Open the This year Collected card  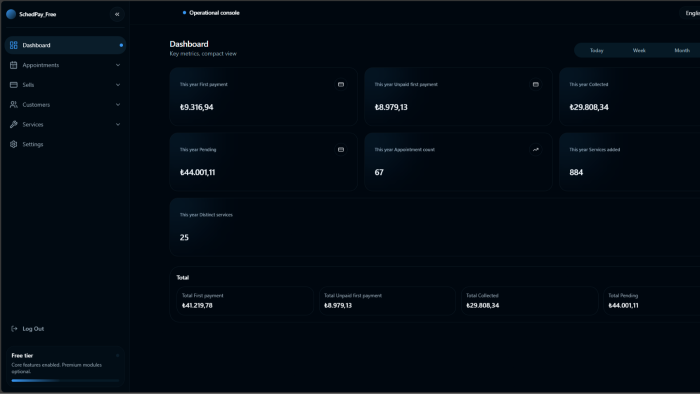click(x=629, y=97)
